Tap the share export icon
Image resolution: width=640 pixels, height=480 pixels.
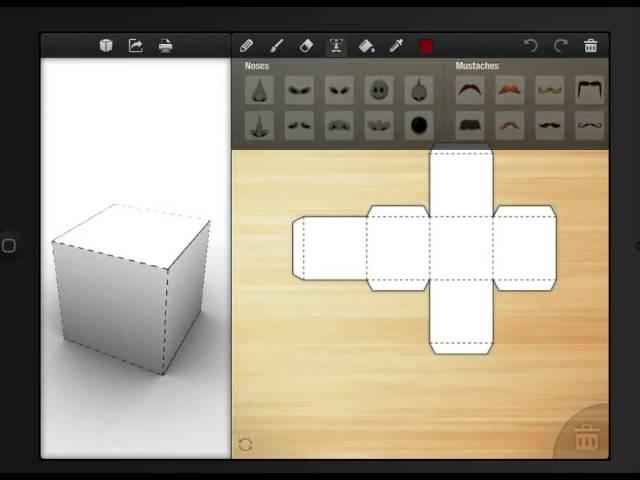tap(136, 45)
